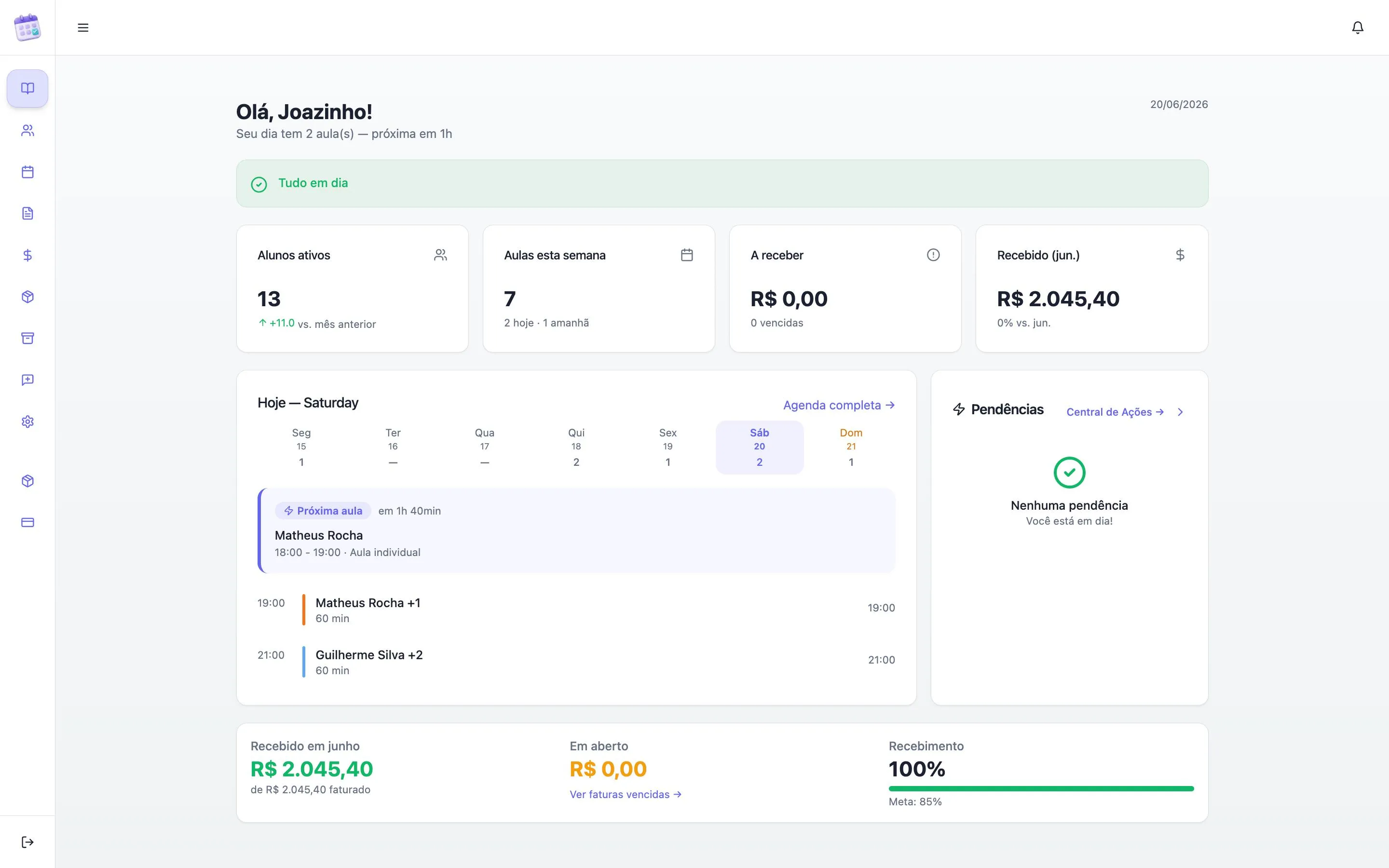The width and height of the screenshot is (1389, 868).
Task: Open Ver faturas vencidas link
Action: tap(625, 795)
